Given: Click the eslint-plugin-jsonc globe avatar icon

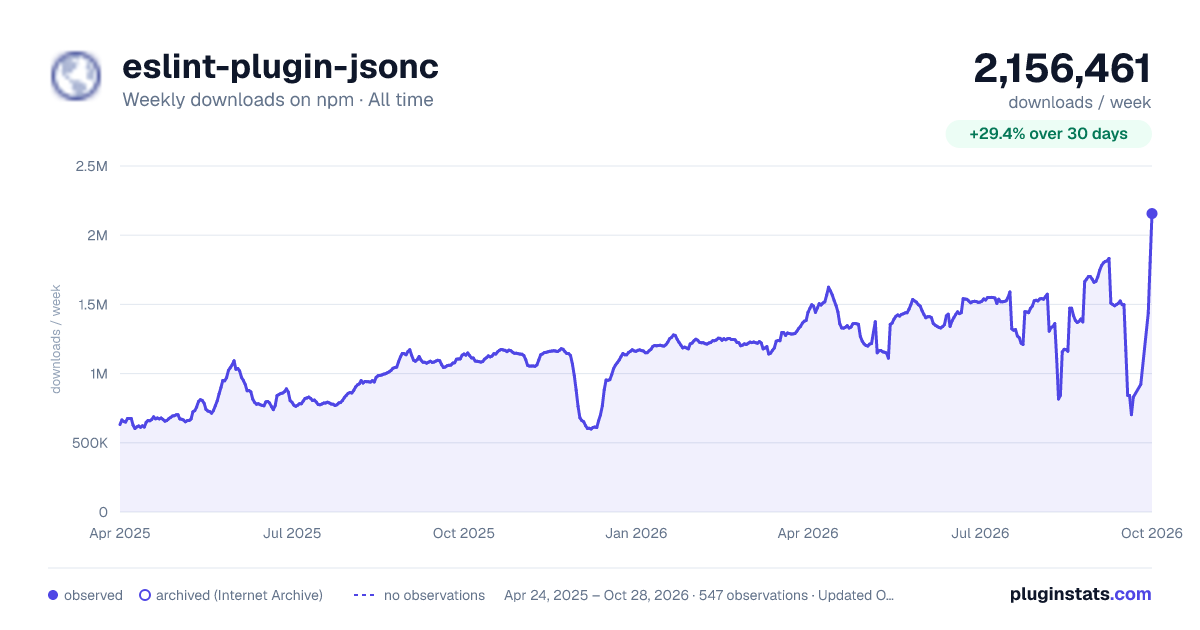Looking at the screenshot, I should [76, 76].
